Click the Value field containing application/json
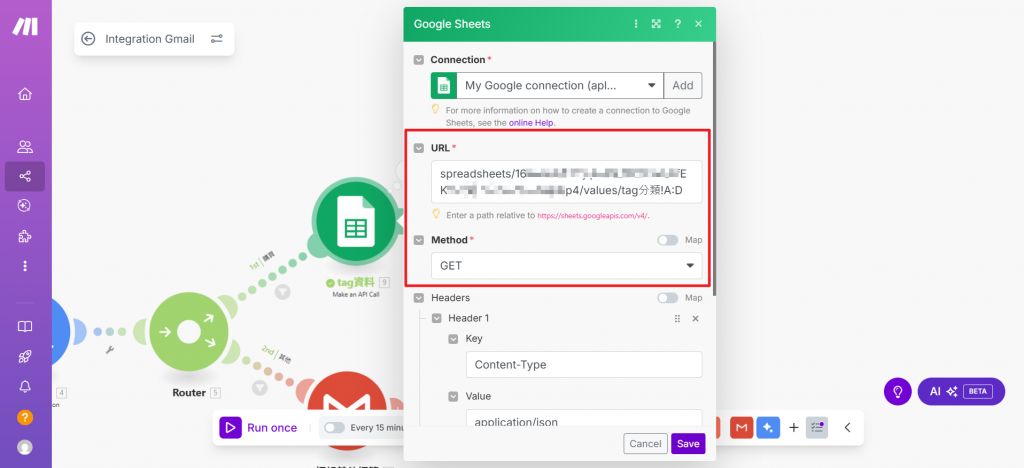The width and height of the screenshot is (1024, 468). coord(584,418)
